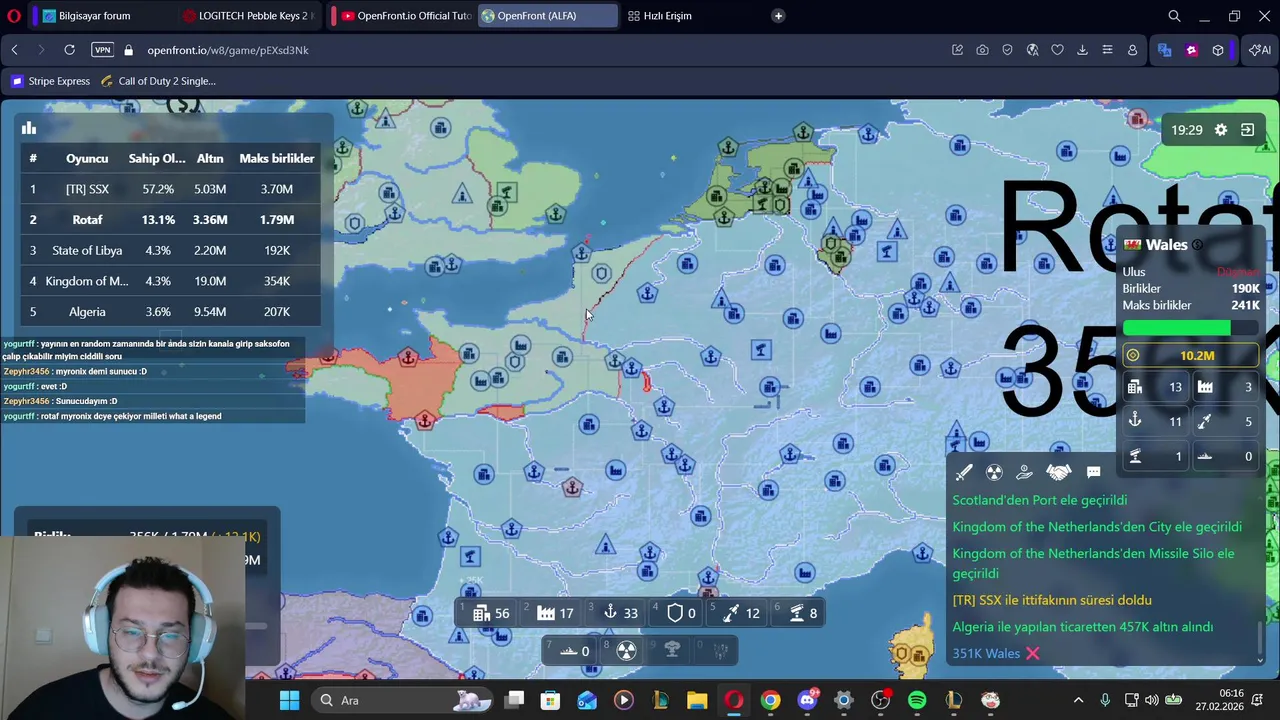Show hidden system tray icons
The height and width of the screenshot is (720, 1280).
[x=1078, y=700]
